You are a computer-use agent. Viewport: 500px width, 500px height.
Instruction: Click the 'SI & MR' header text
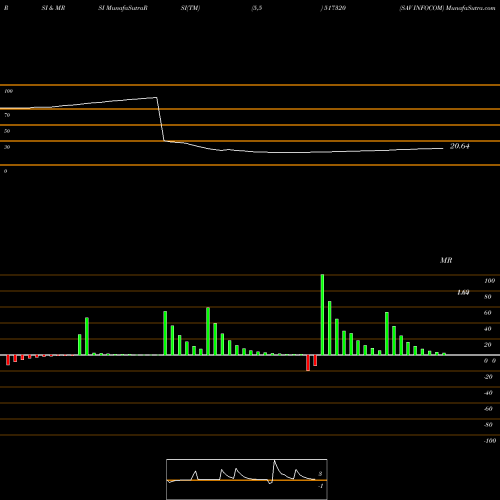tap(53, 8)
